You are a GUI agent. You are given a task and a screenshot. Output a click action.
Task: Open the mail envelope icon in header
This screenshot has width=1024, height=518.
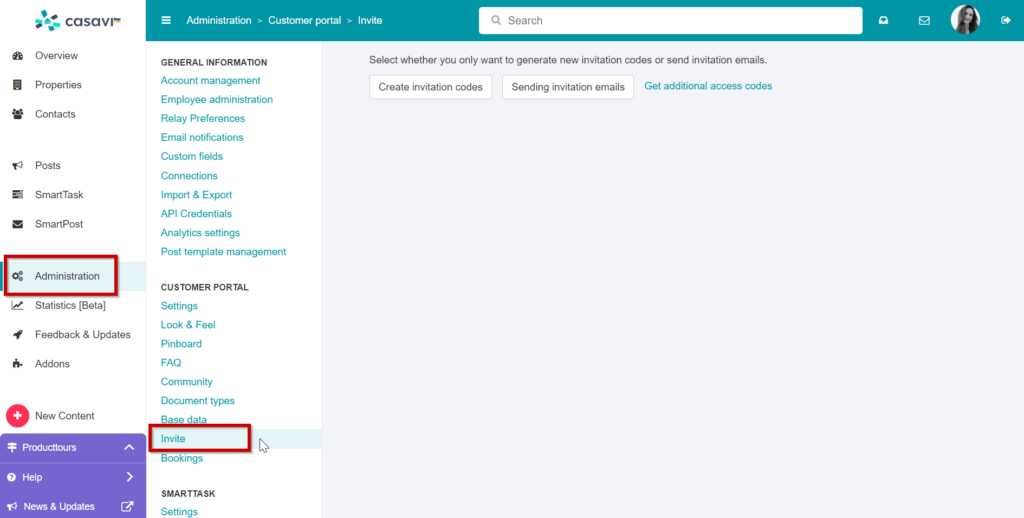pos(924,20)
